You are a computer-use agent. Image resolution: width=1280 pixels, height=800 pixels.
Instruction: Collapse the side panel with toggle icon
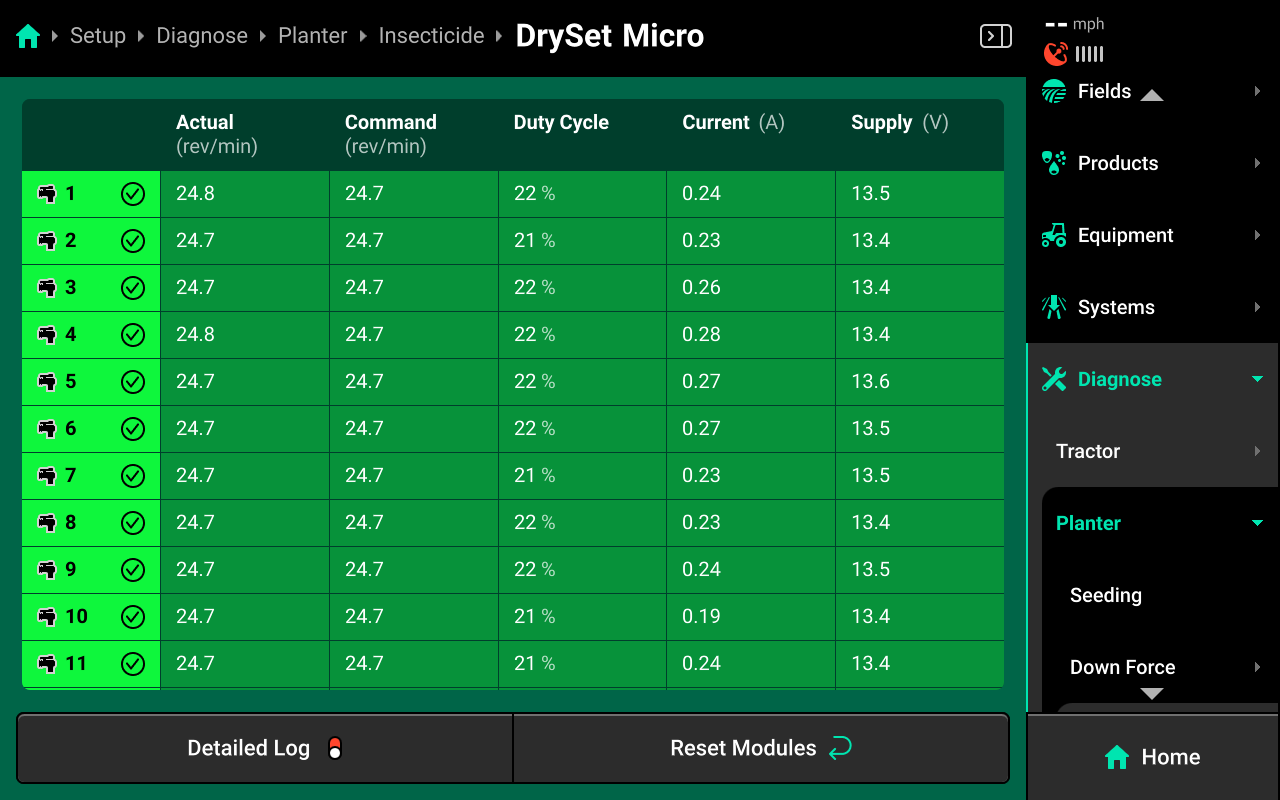[x=995, y=37]
